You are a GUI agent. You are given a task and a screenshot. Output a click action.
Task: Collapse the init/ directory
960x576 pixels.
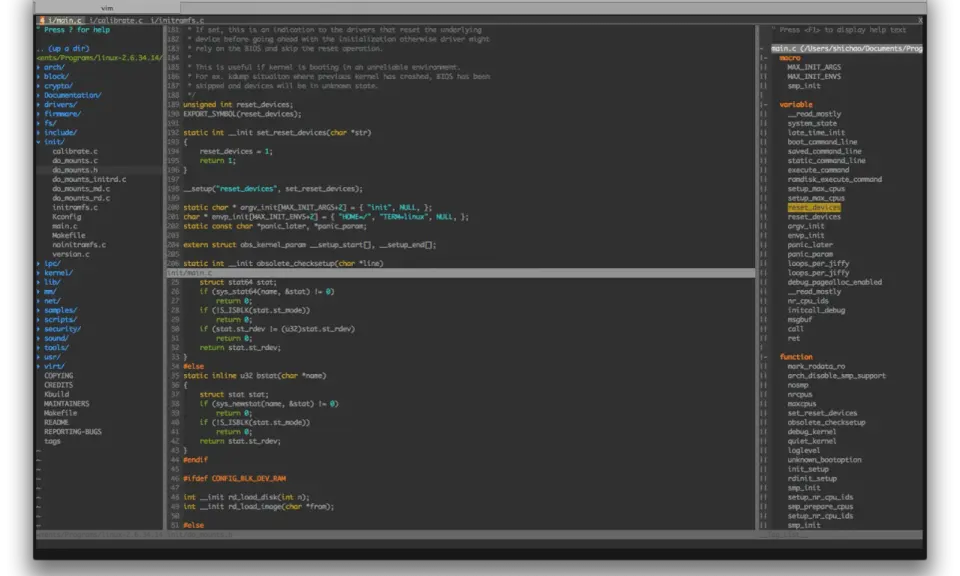54,141
